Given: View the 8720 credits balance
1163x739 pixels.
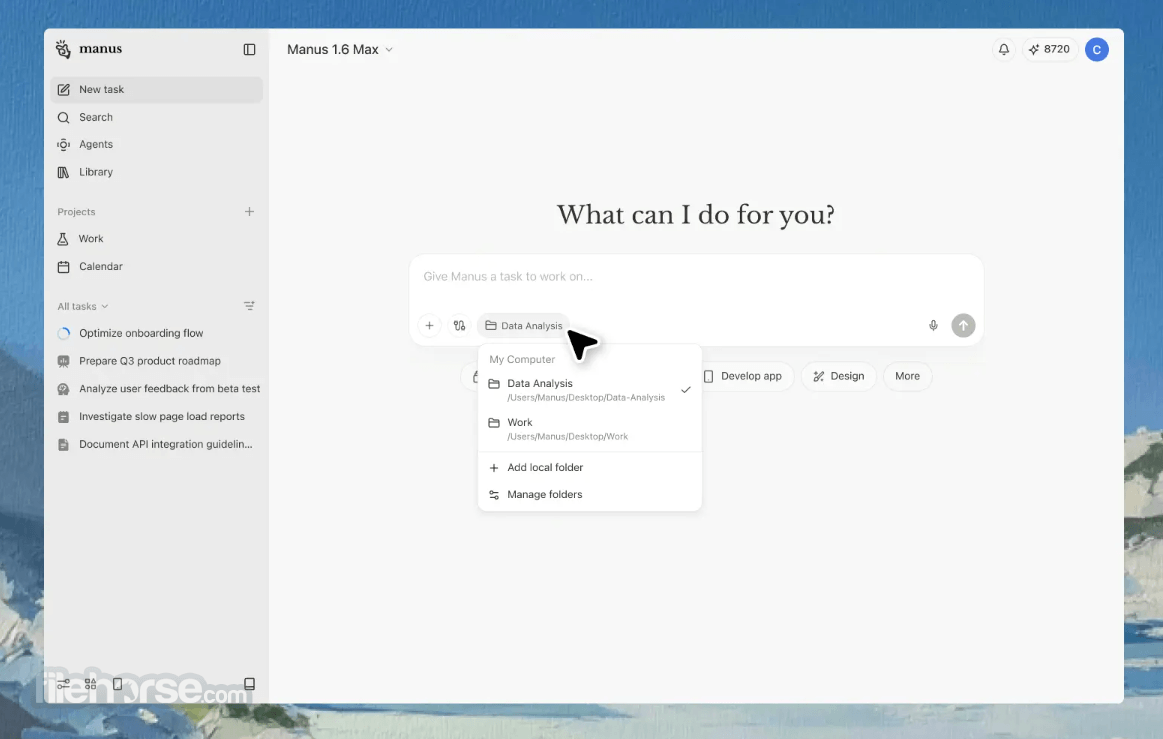Looking at the screenshot, I should coord(1050,50).
